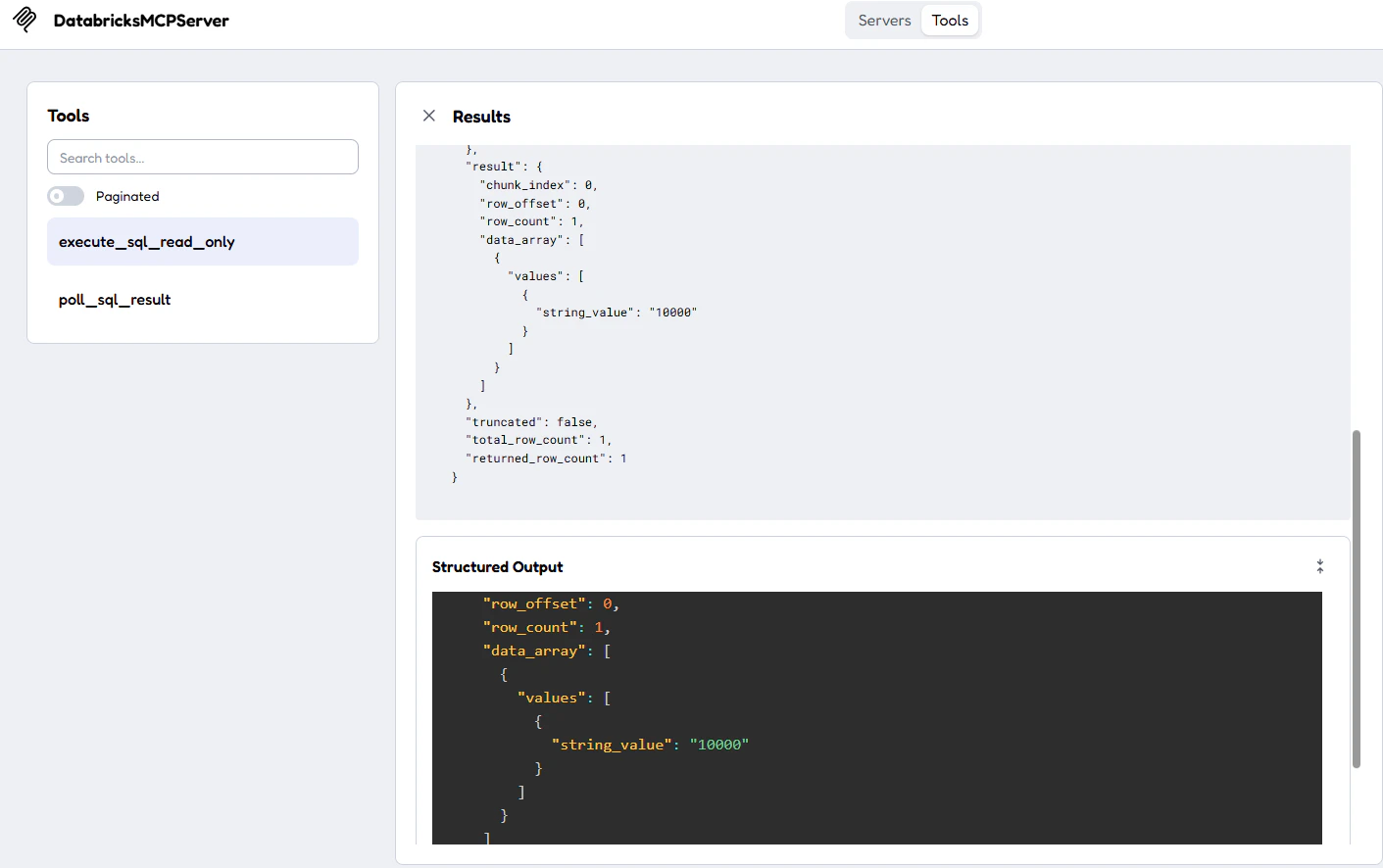The width and height of the screenshot is (1383, 868).
Task: Click "values" key in the light results block
Action: tap(536, 276)
